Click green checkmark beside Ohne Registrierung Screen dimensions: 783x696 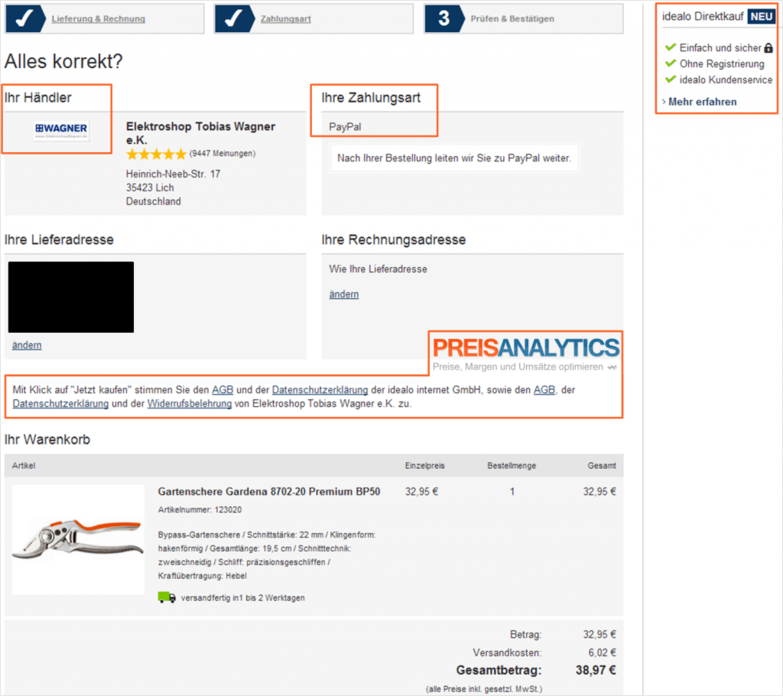pyautogui.click(x=670, y=64)
